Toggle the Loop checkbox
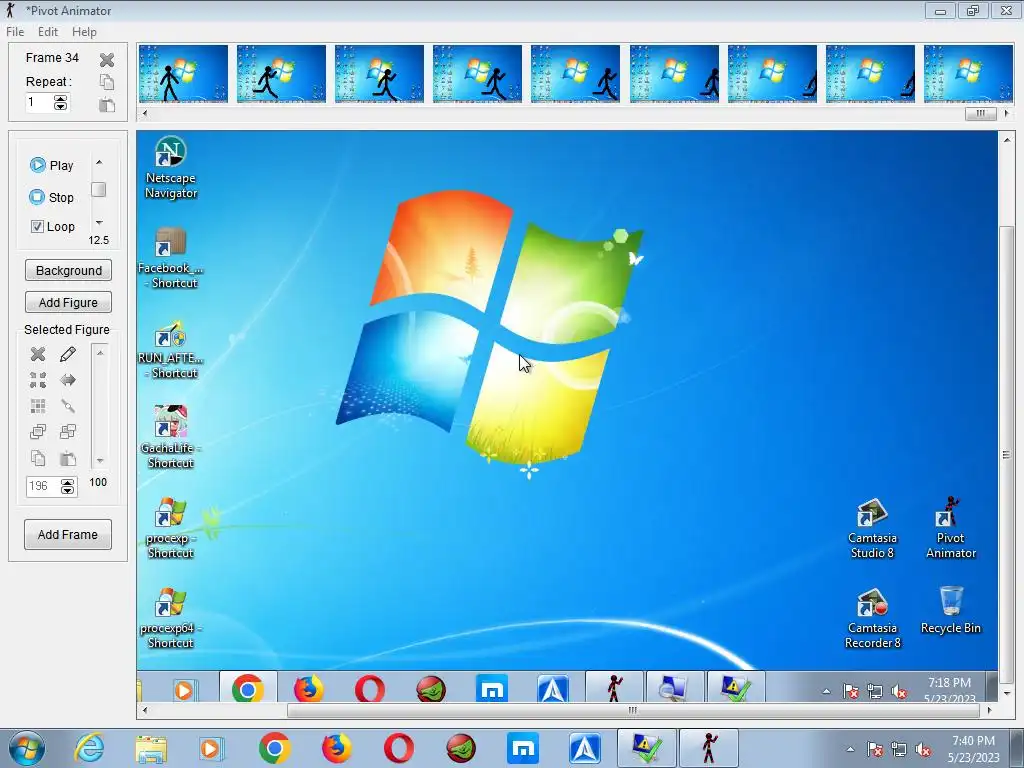 (37, 227)
